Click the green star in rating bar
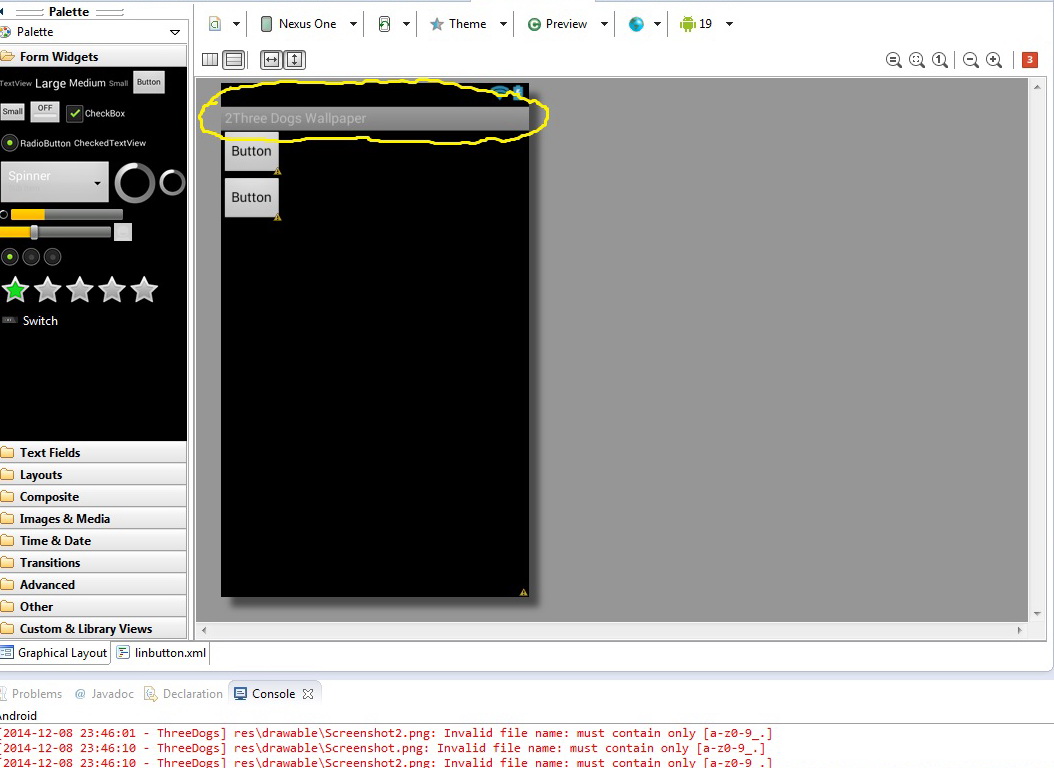This screenshot has height=768, width=1054. click(15, 290)
